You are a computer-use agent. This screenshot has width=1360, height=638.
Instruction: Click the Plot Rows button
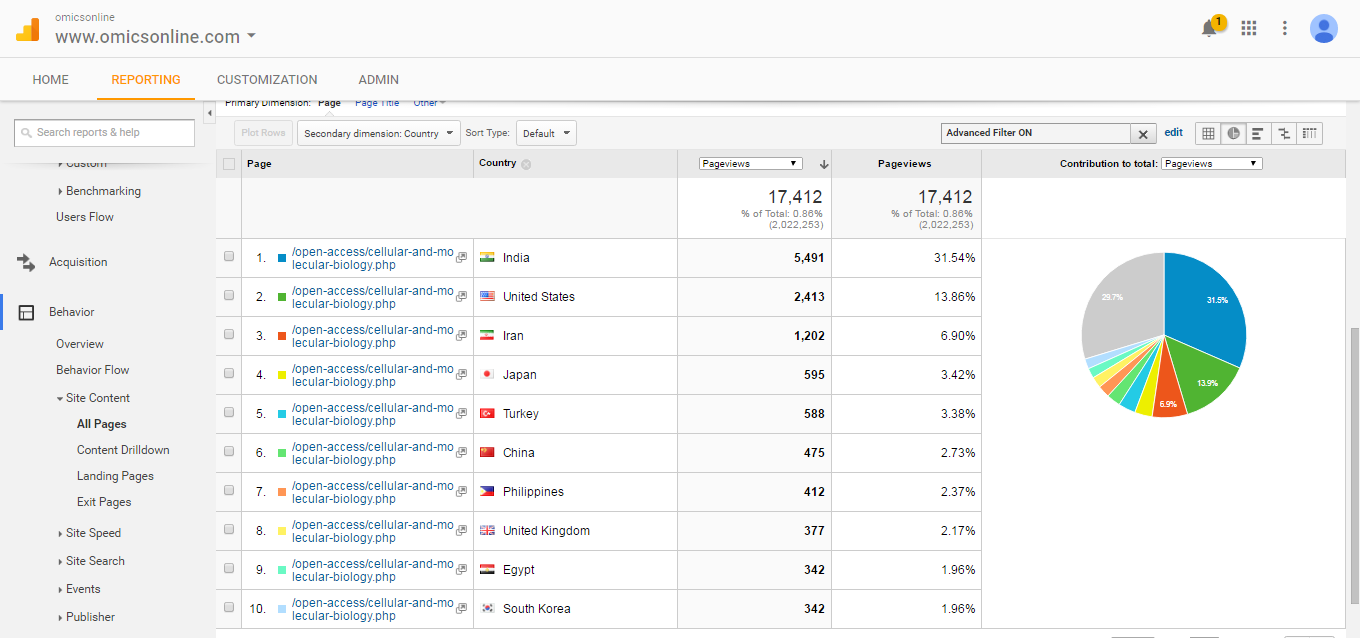click(263, 133)
